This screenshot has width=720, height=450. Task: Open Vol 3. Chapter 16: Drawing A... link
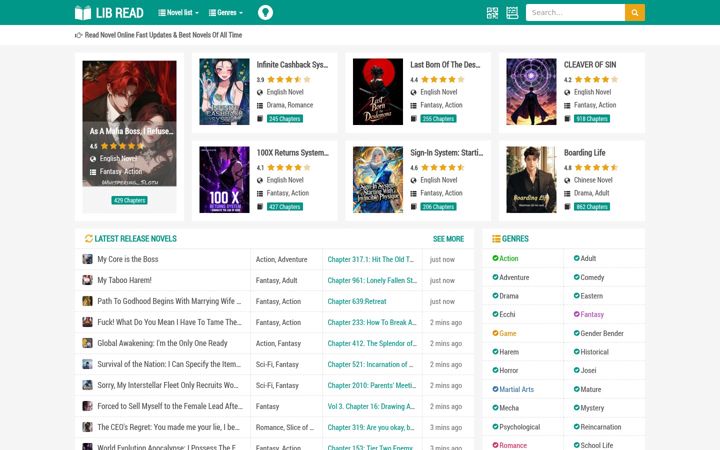click(371, 406)
